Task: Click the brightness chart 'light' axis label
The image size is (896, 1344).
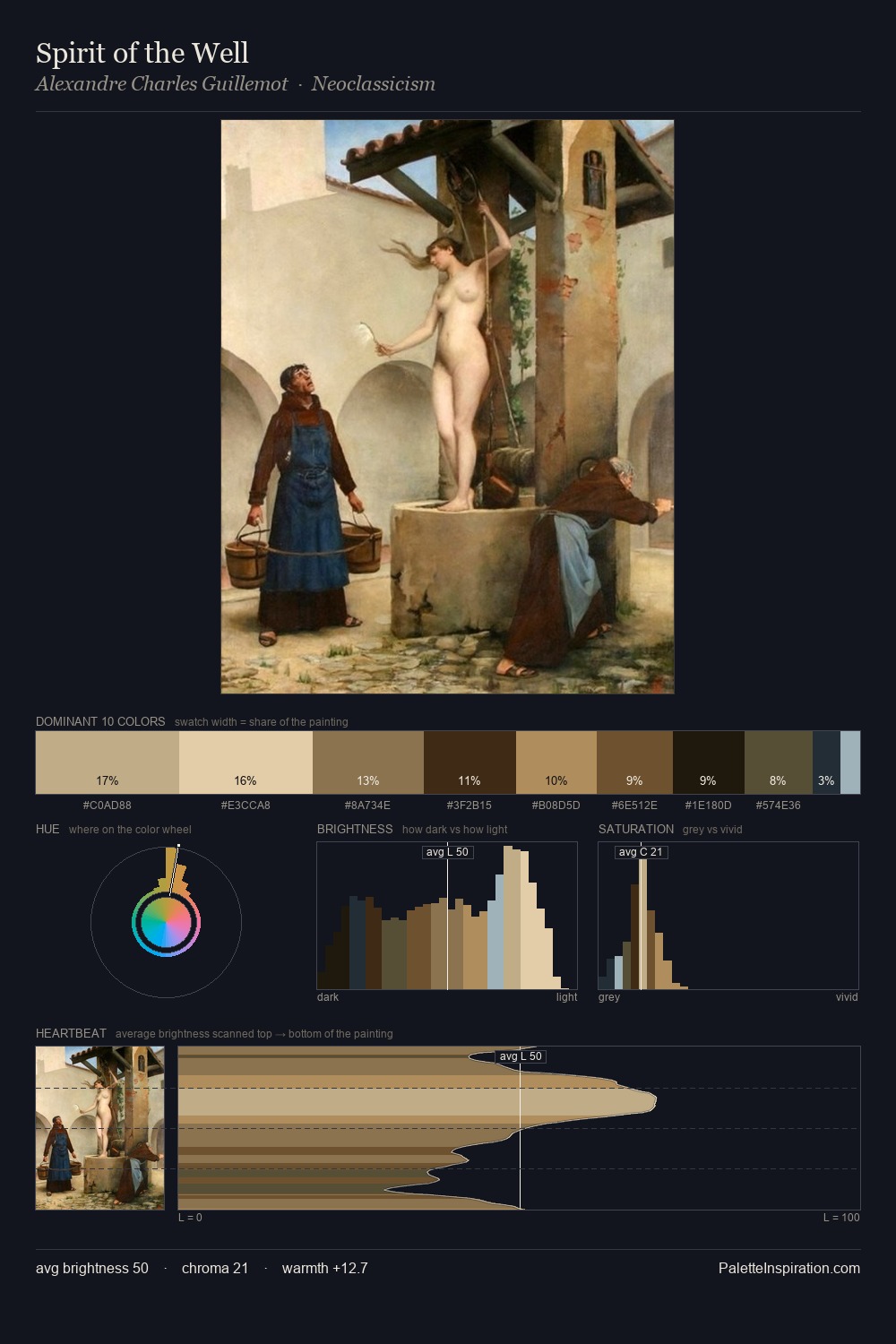Action: click(567, 997)
